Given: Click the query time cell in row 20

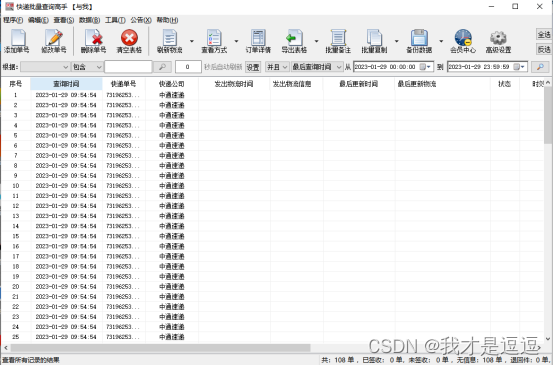Looking at the screenshot, I should point(66,287).
